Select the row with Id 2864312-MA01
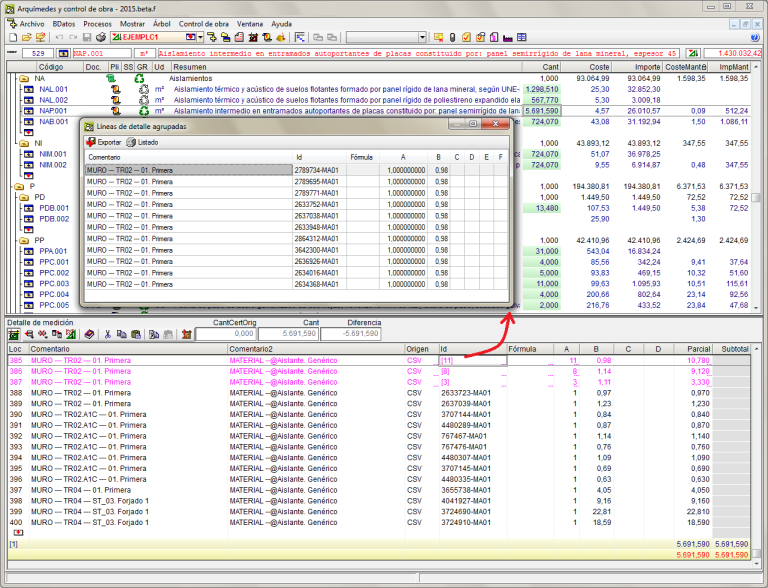Image resolution: width=768 pixels, height=588 pixels. coord(318,240)
